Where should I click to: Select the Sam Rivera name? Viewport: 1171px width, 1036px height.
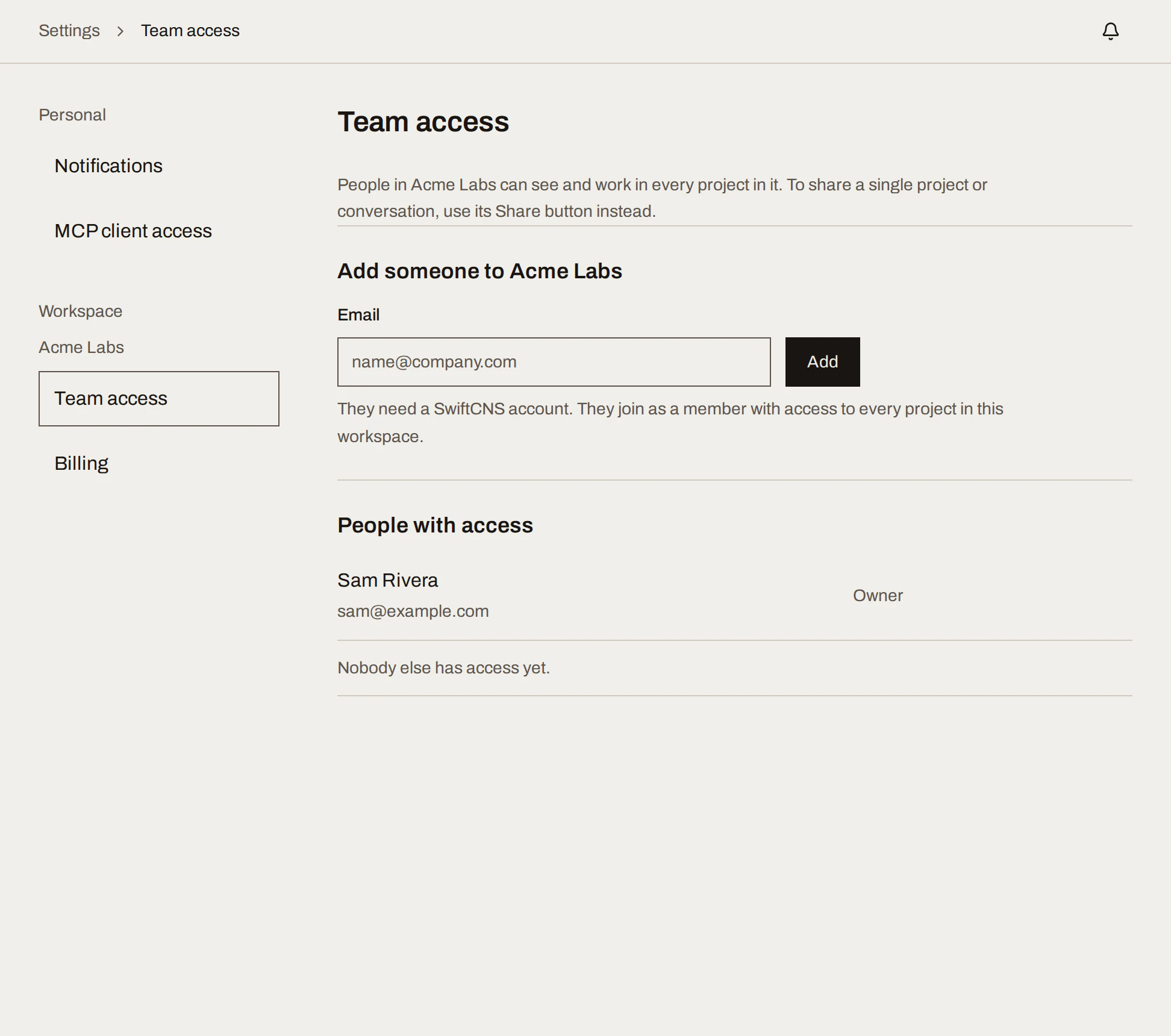(388, 580)
